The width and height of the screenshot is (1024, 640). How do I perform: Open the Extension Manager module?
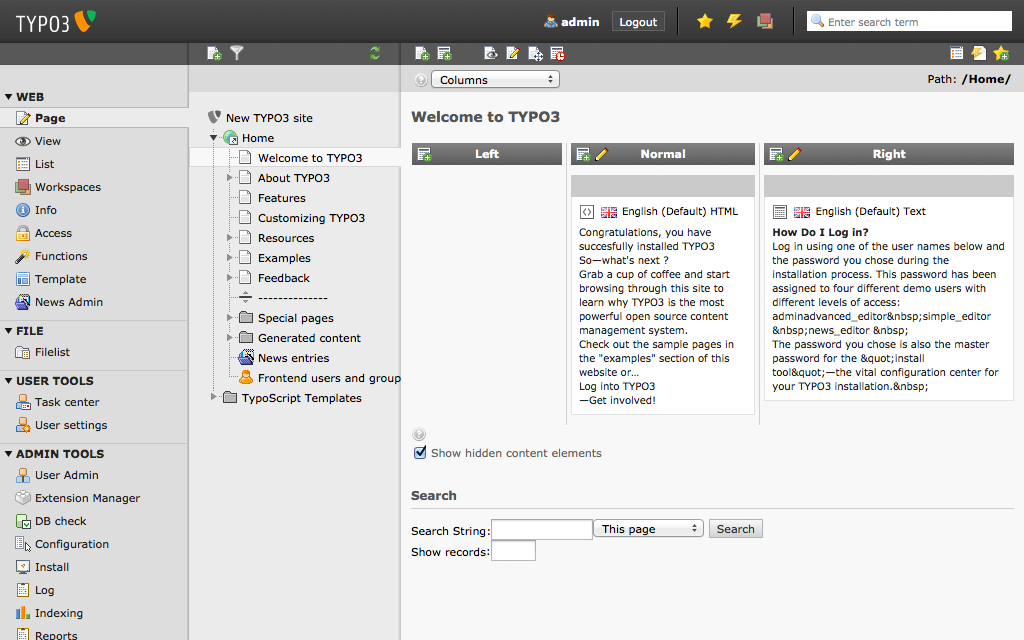(87, 498)
